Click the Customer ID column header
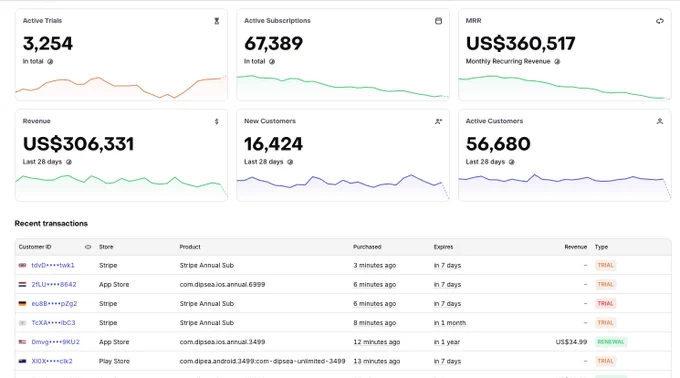The height and width of the screenshot is (378, 680). (x=35, y=247)
